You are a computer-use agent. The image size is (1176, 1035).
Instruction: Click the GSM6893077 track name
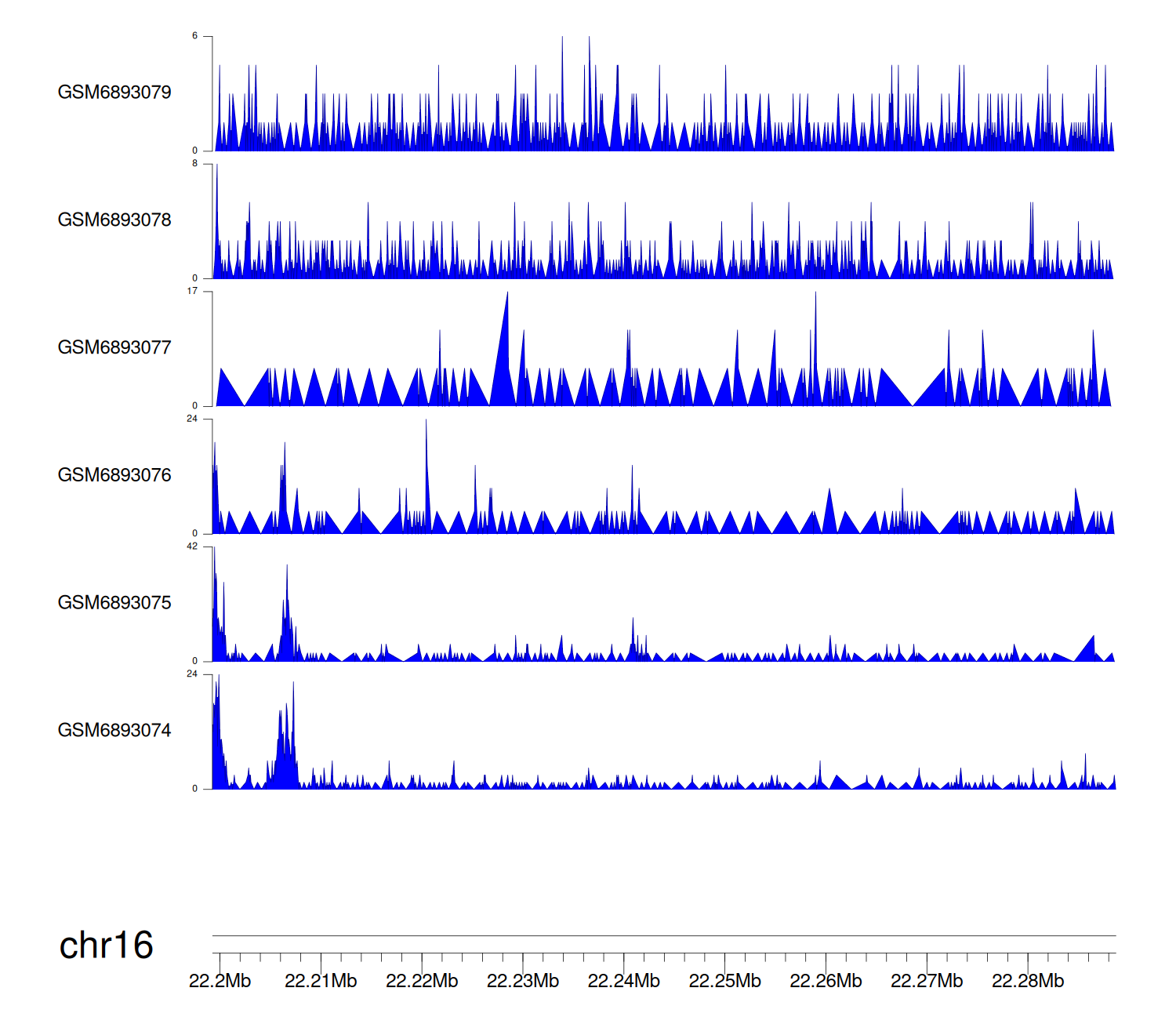pos(114,348)
